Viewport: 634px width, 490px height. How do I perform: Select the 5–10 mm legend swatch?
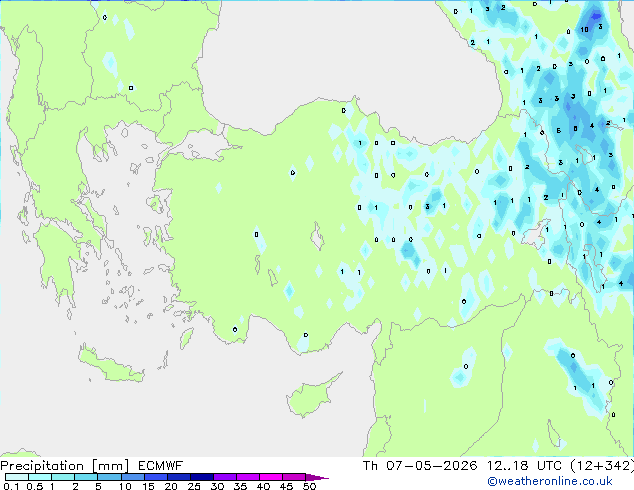tap(109, 477)
